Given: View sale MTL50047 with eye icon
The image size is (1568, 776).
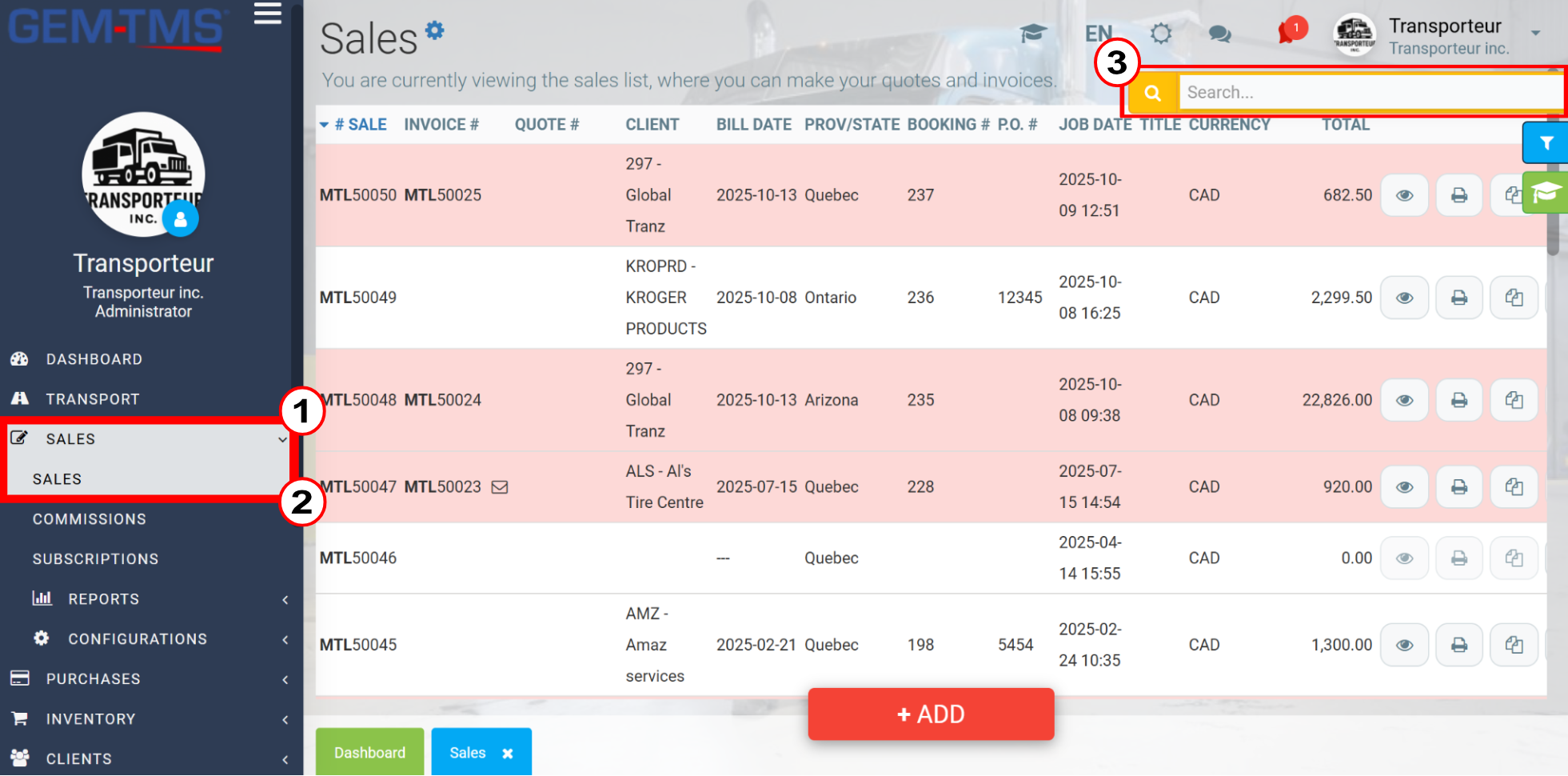Looking at the screenshot, I should [1405, 487].
